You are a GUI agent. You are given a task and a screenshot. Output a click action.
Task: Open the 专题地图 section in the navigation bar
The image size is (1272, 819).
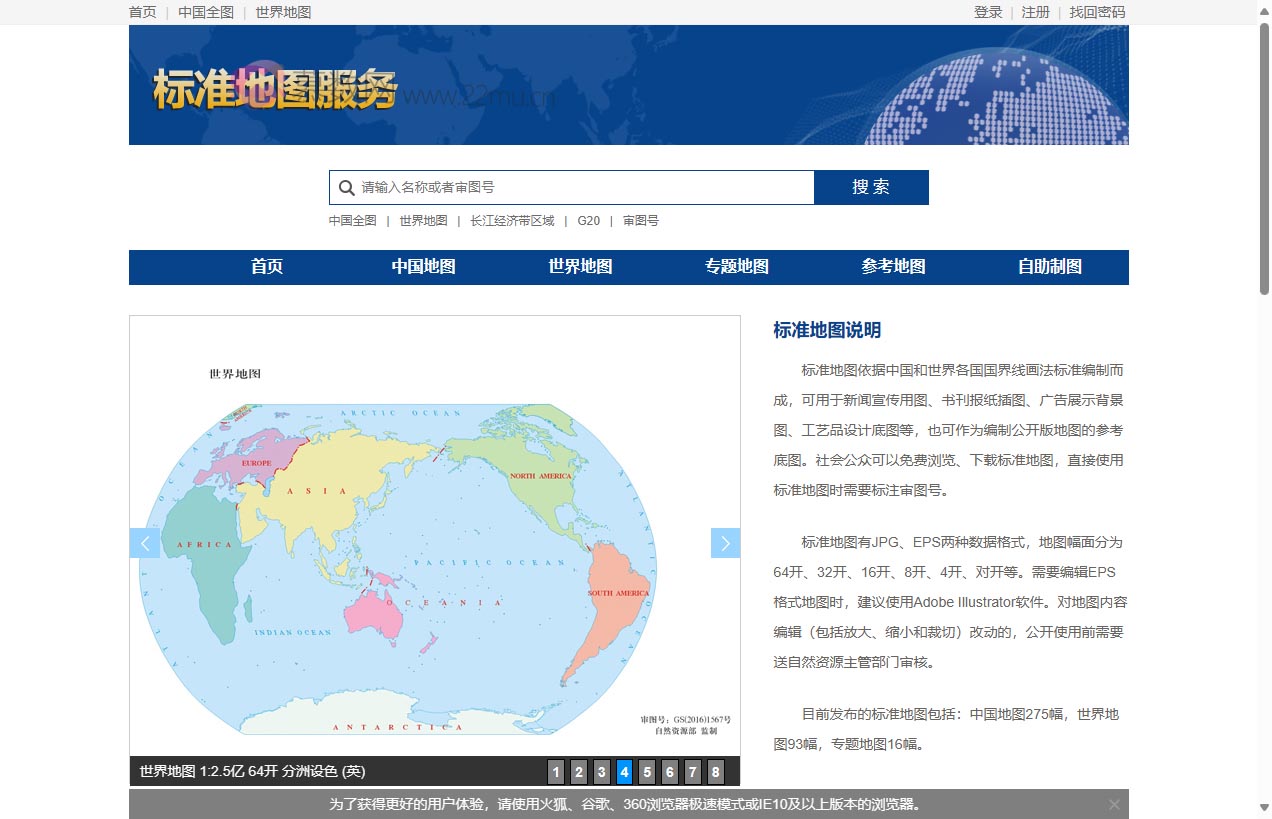coord(736,267)
